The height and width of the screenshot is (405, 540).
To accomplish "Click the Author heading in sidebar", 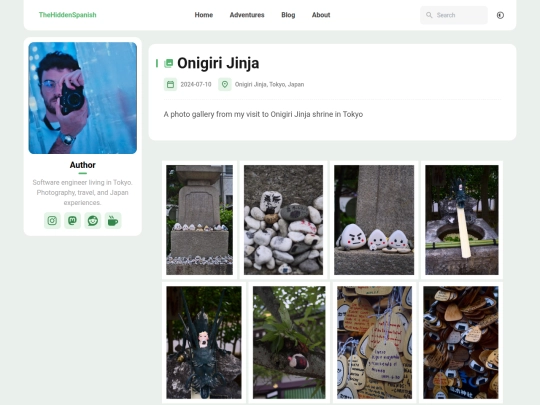I will (83, 165).
